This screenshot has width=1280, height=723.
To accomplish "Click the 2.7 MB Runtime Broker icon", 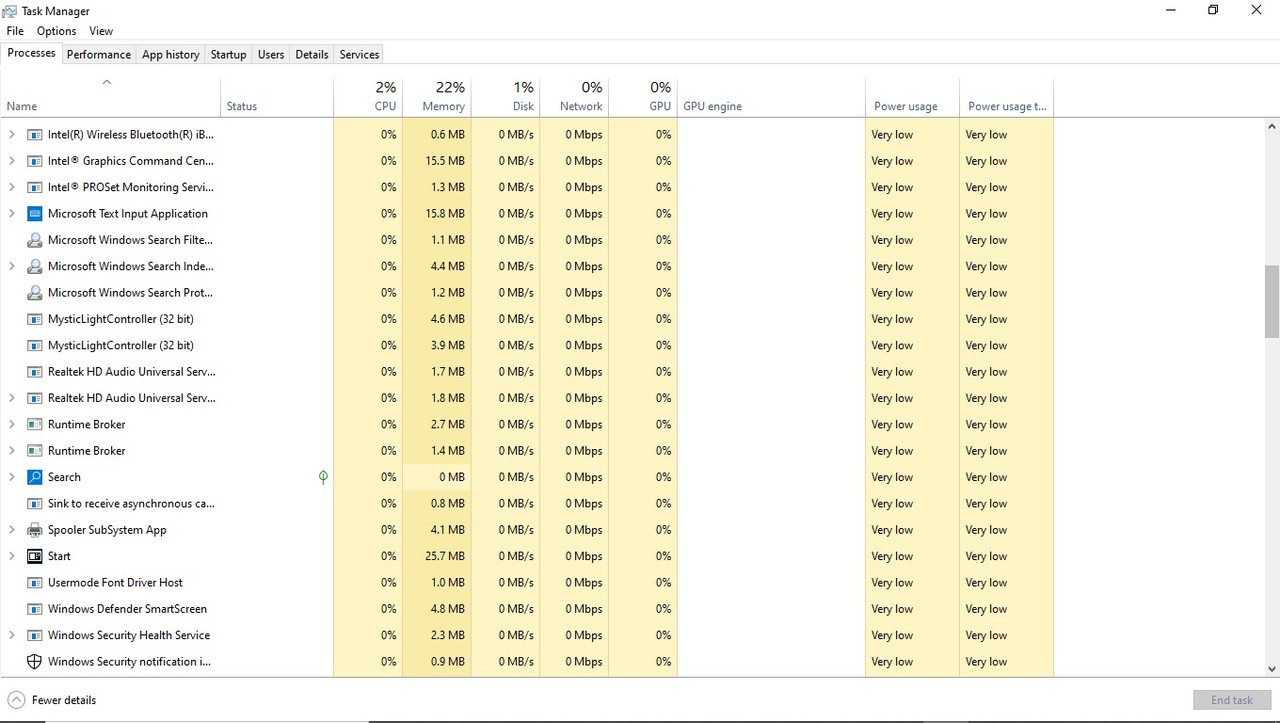I will [35, 424].
